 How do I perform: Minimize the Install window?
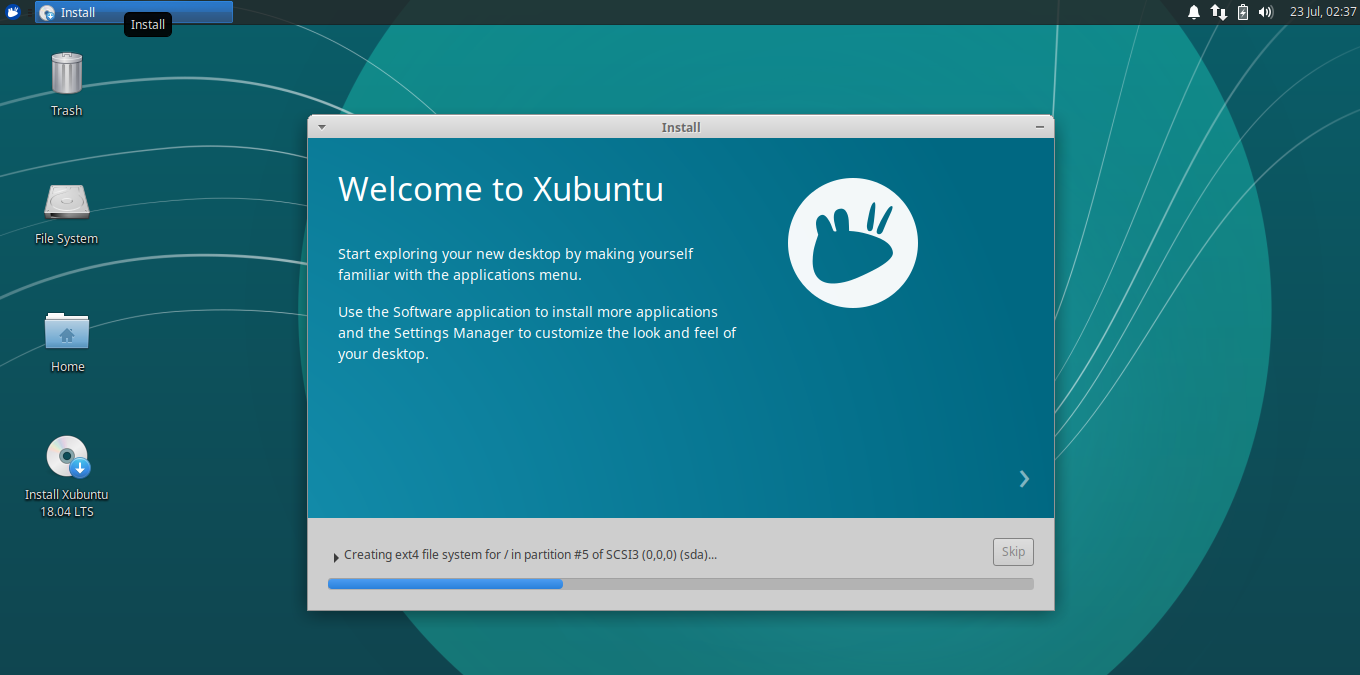[1040, 127]
